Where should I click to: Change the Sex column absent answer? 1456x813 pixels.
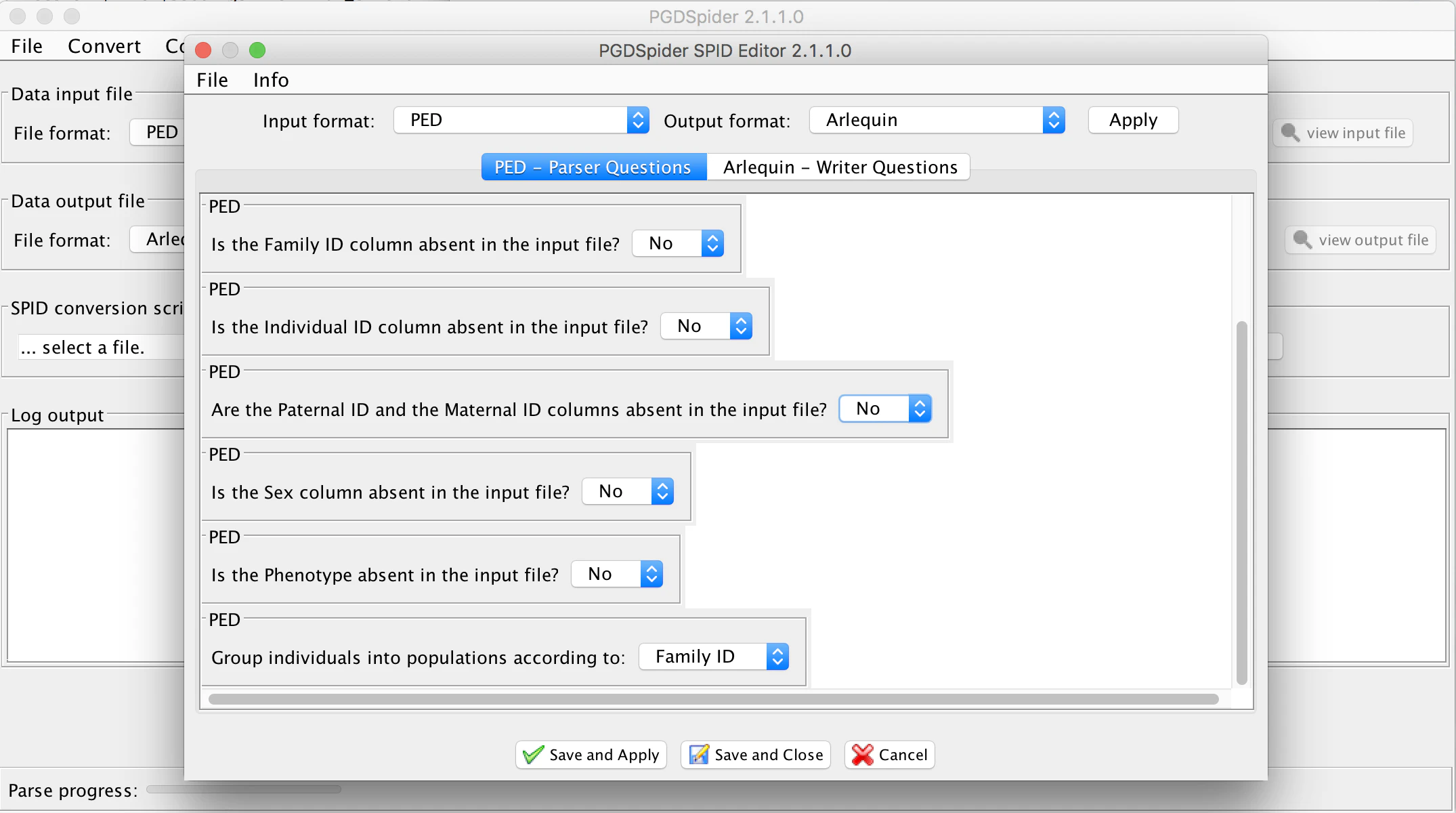pos(628,491)
